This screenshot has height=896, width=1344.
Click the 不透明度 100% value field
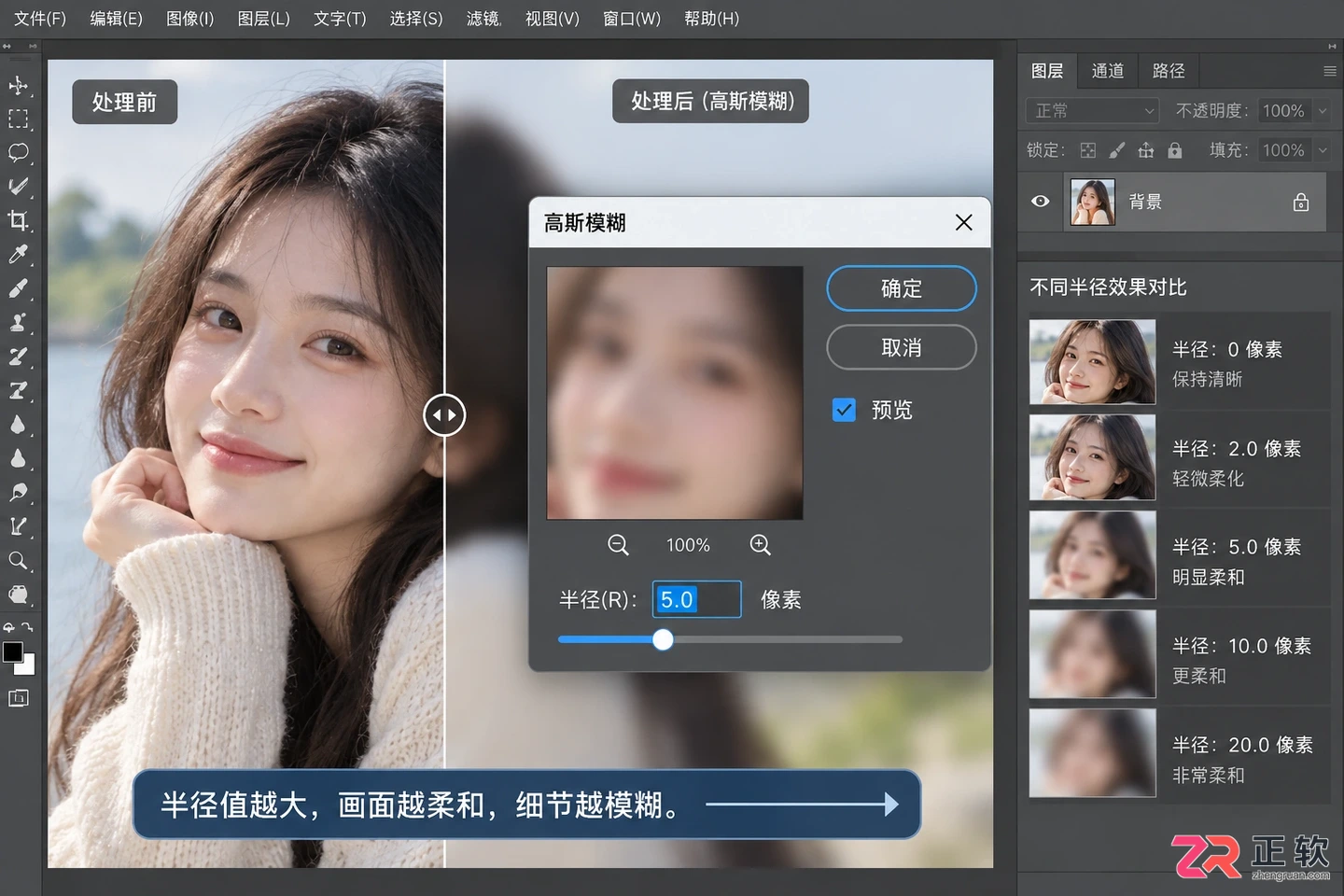pyautogui.click(x=1284, y=111)
